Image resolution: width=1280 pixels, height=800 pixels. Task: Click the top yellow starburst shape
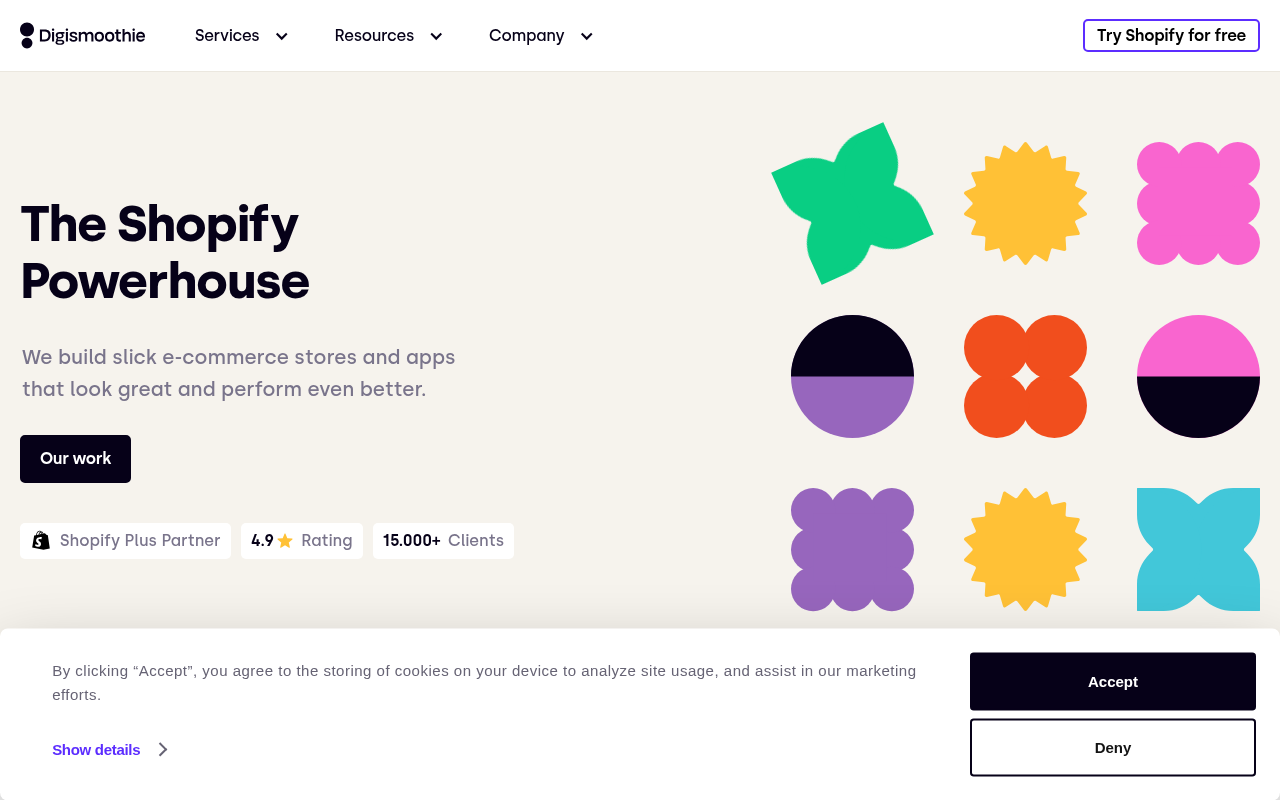(x=1025, y=203)
